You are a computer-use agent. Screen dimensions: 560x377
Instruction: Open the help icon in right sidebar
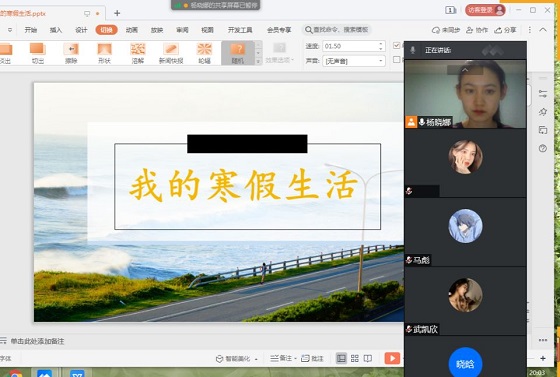[x=543, y=148]
